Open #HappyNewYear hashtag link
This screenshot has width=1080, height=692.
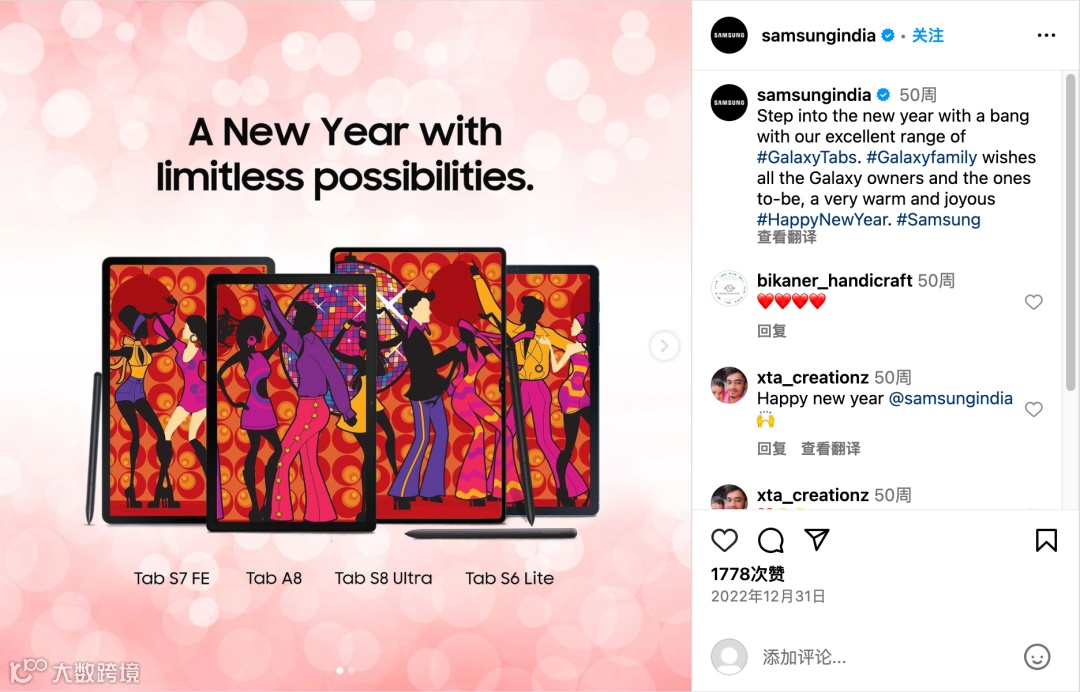(x=822, y=220)
